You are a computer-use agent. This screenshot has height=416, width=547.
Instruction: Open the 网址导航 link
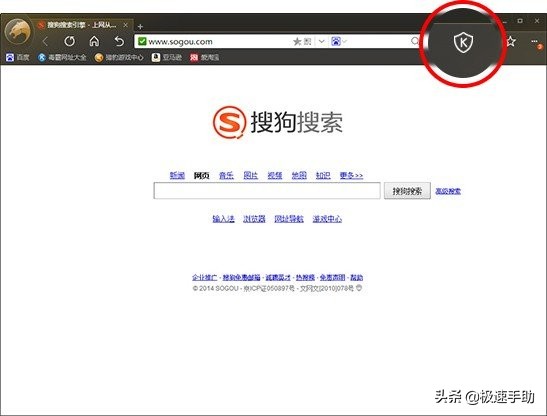(289, 219)
